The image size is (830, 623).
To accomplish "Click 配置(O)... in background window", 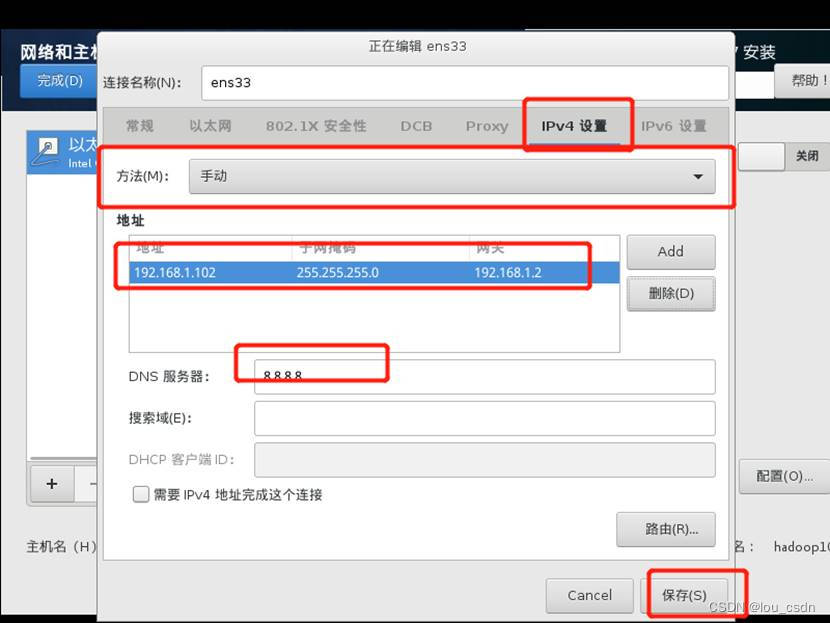I will [784, 476].
